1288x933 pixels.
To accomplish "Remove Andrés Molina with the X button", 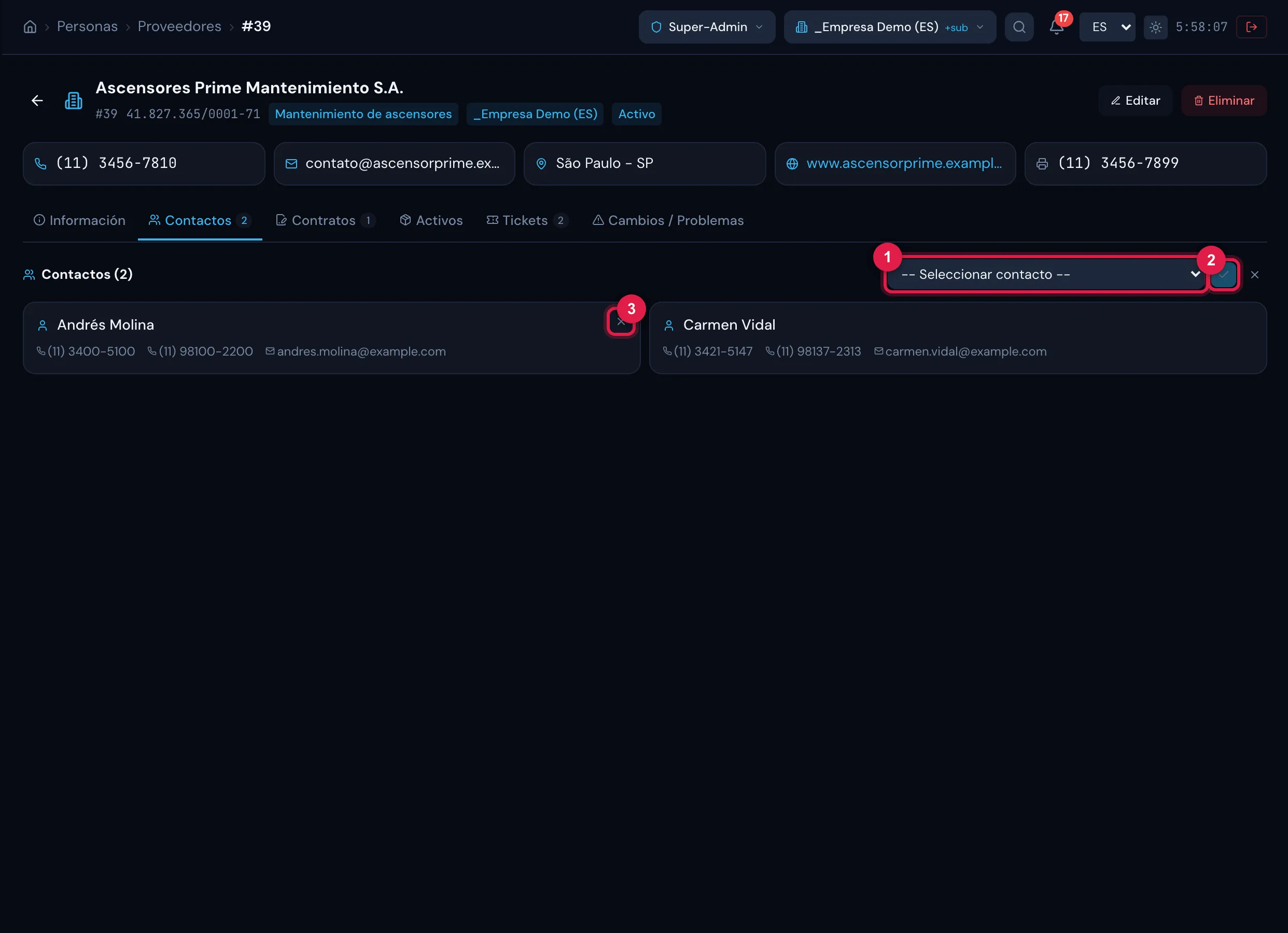I will (x=621, y=322).
